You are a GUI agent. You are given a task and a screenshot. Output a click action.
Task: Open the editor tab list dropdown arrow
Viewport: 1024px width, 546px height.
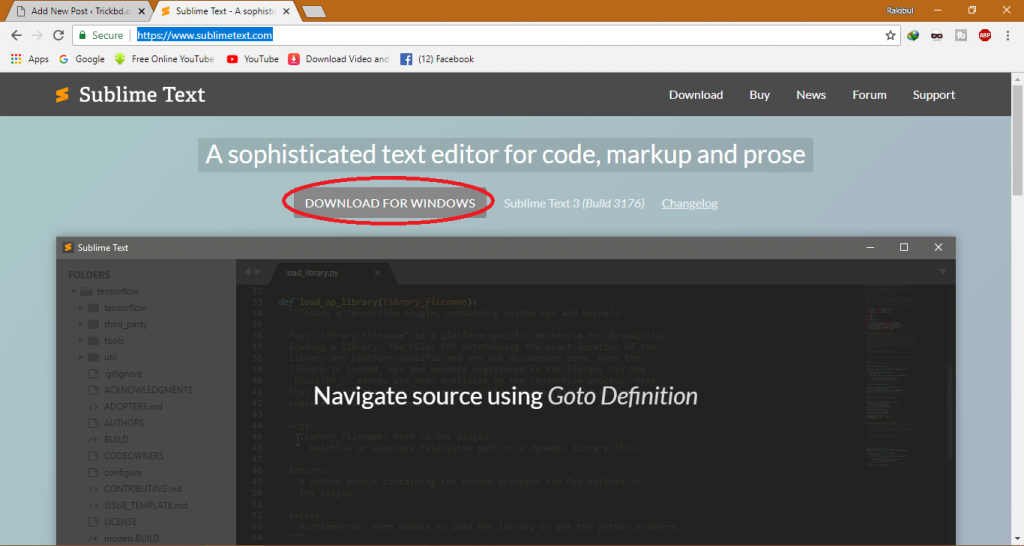(x=942, y=272)
